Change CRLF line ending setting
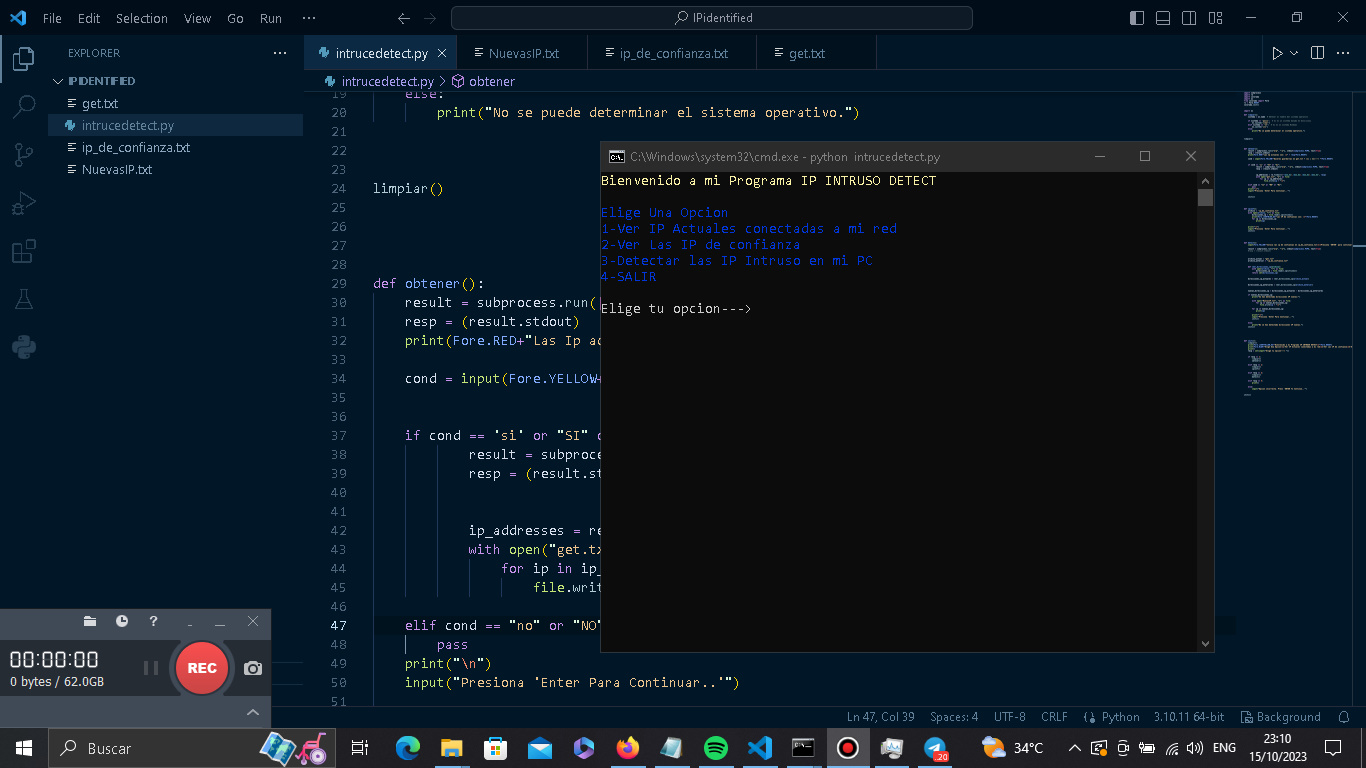1366x768 pixels. pos(1054,717)
